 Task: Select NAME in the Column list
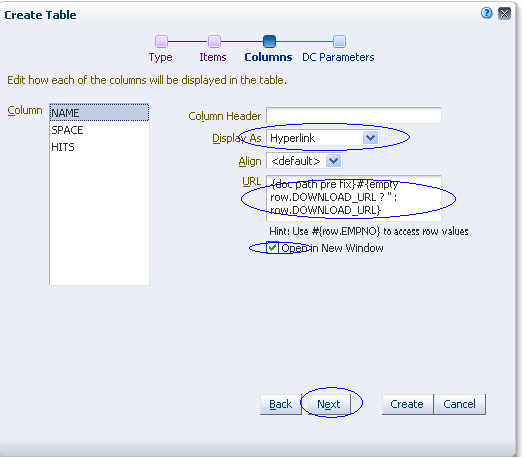pyautogui.click(x=99, y=113)
